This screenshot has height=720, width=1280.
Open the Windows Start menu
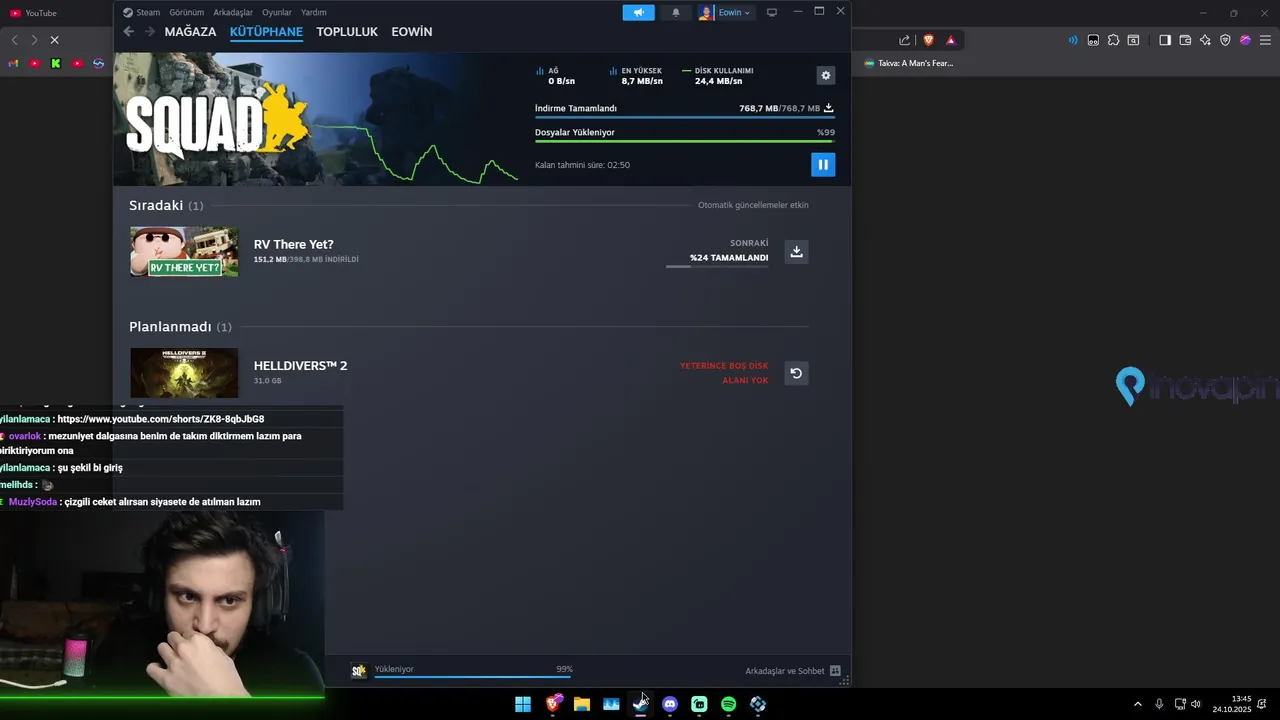click(x=523, y=704)
